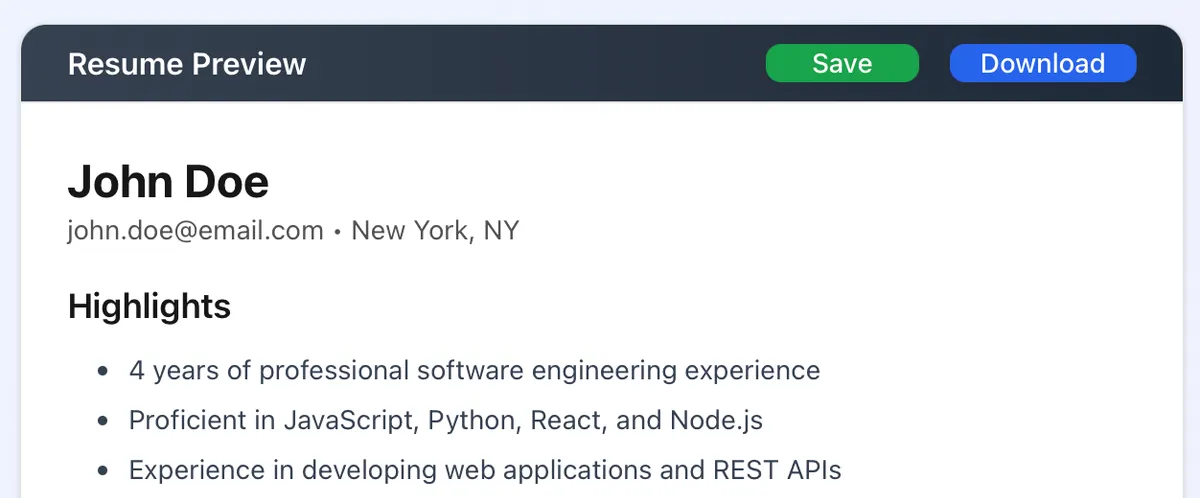The image size is (1200, 498).
Task: Click the dot separator between email and location
Action: pos(338,232)
